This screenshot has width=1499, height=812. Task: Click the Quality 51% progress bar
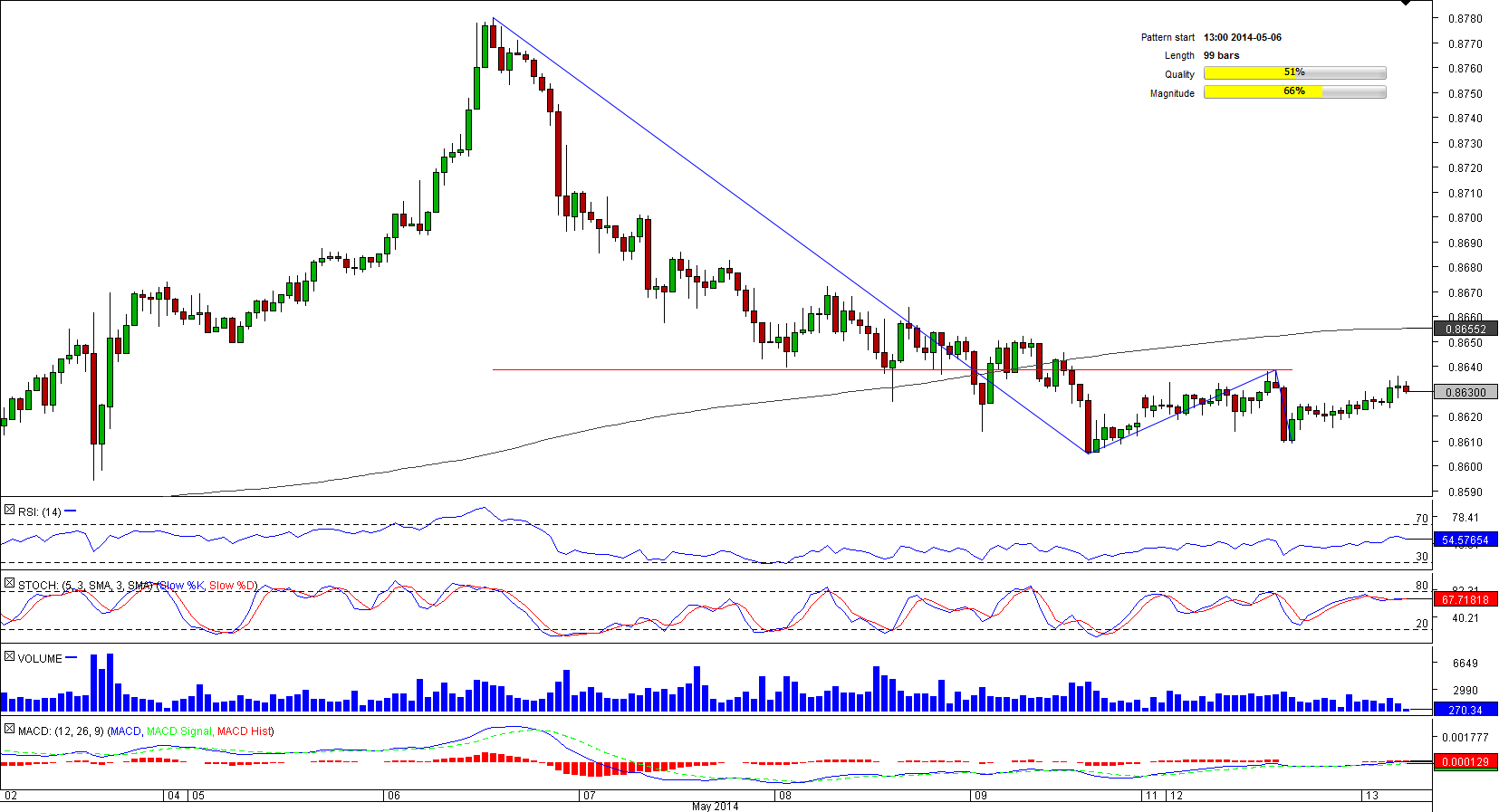tap(1294, 73)
